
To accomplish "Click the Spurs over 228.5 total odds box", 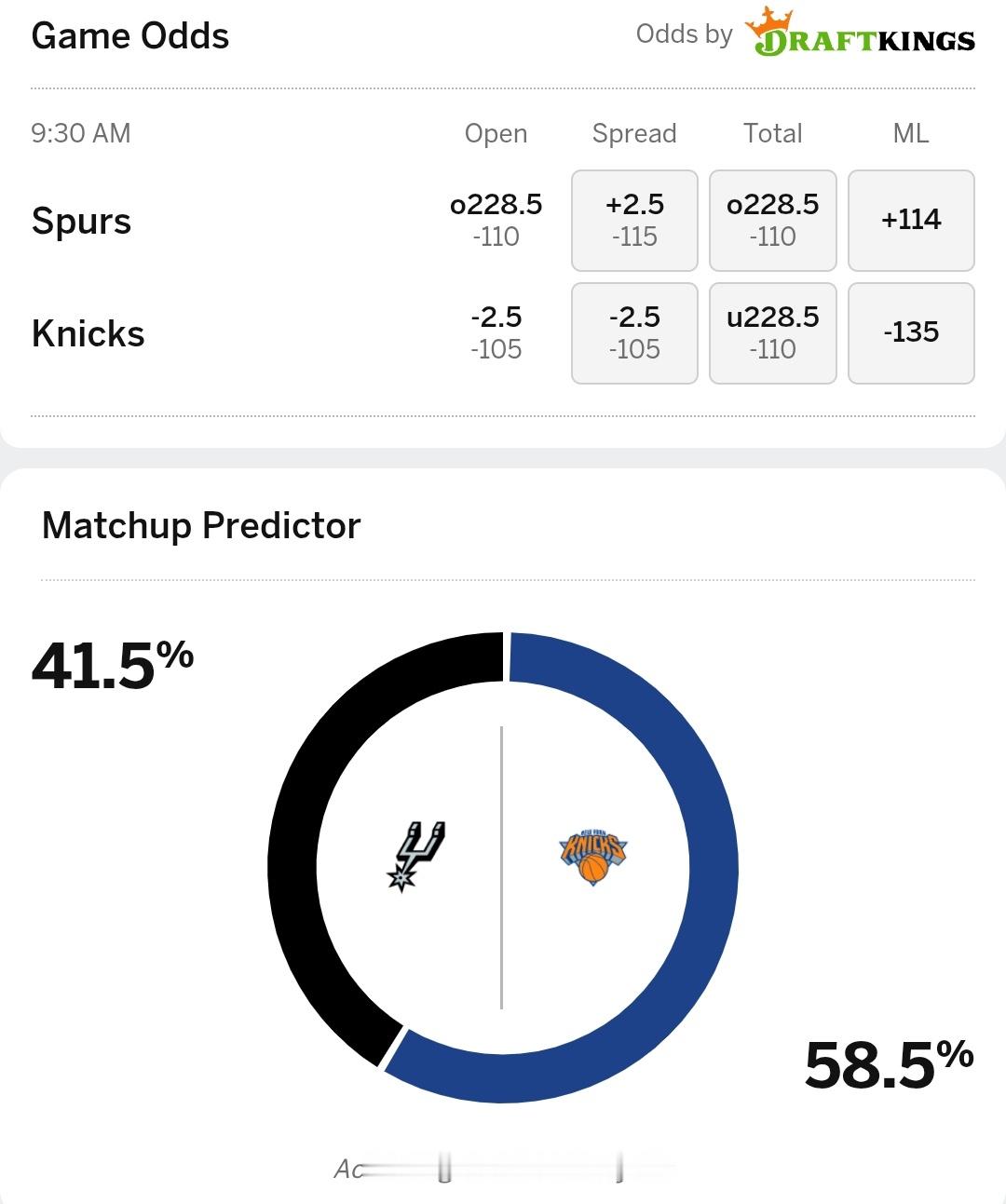I will click(772, 220).
